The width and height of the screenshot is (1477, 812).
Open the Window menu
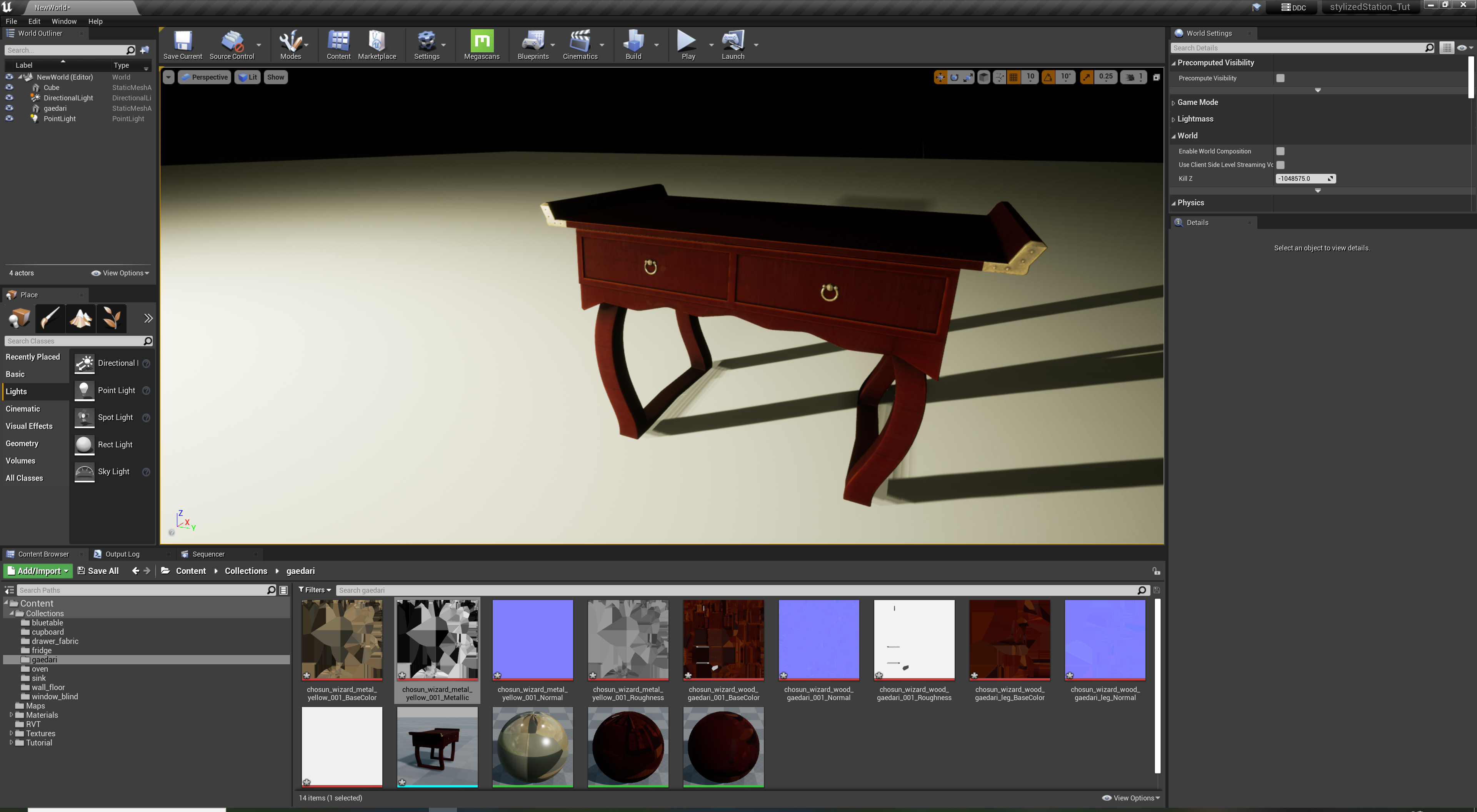63,21
